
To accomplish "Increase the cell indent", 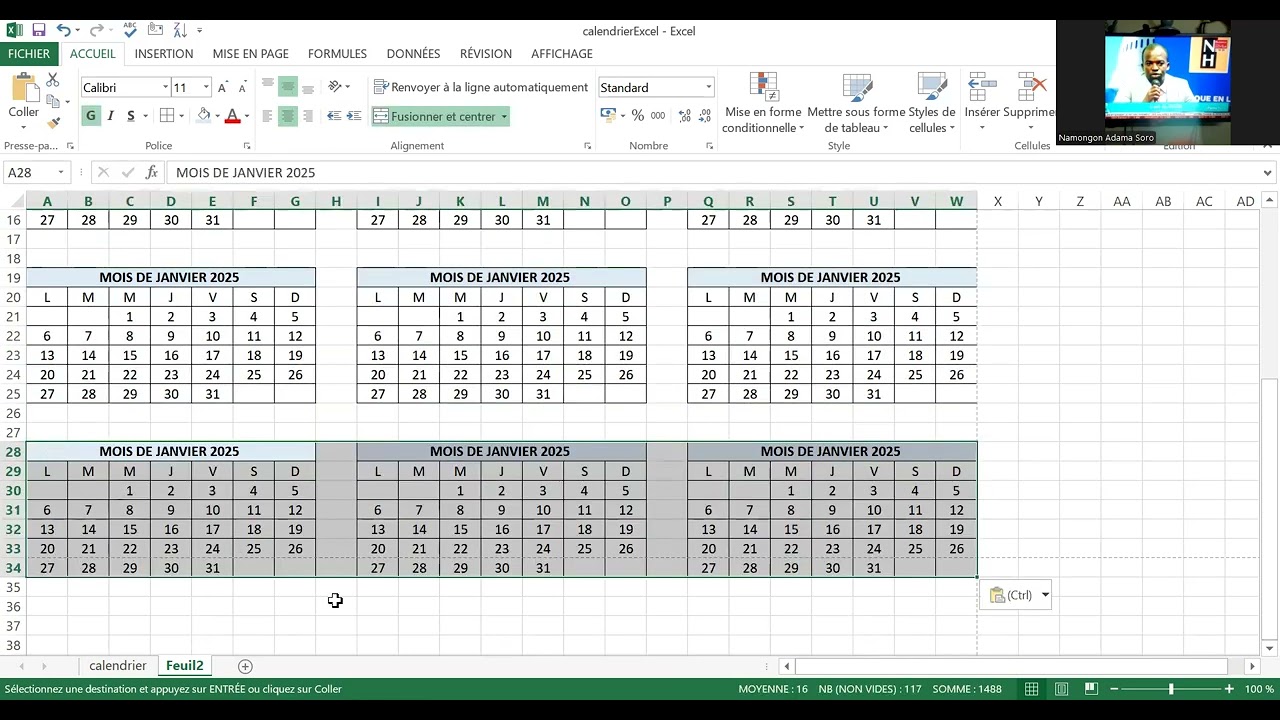I will [354, 116].
